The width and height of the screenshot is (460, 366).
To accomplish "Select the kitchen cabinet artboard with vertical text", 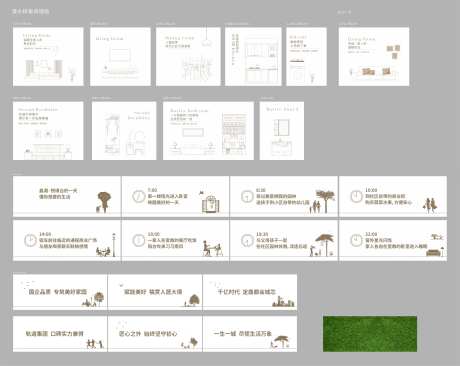I will coord(253,57).
